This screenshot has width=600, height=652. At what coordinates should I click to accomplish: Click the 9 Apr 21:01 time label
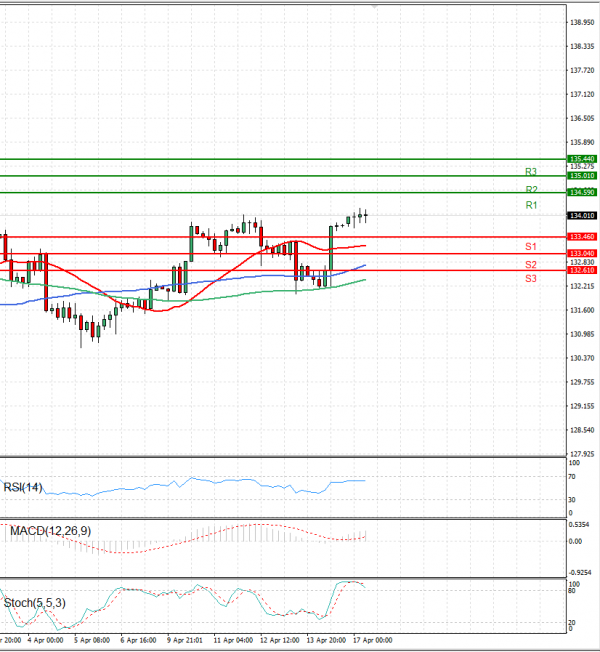[x=185, y=640]
